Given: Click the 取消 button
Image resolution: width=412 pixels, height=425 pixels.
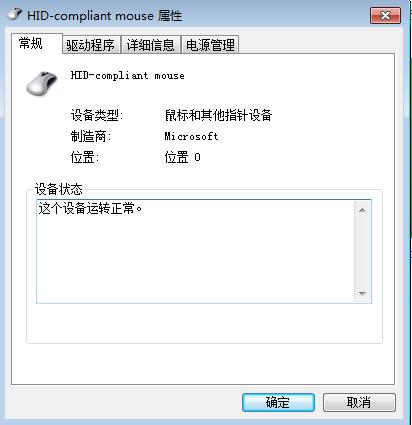Looking at the screenshot, I should 359,402.
